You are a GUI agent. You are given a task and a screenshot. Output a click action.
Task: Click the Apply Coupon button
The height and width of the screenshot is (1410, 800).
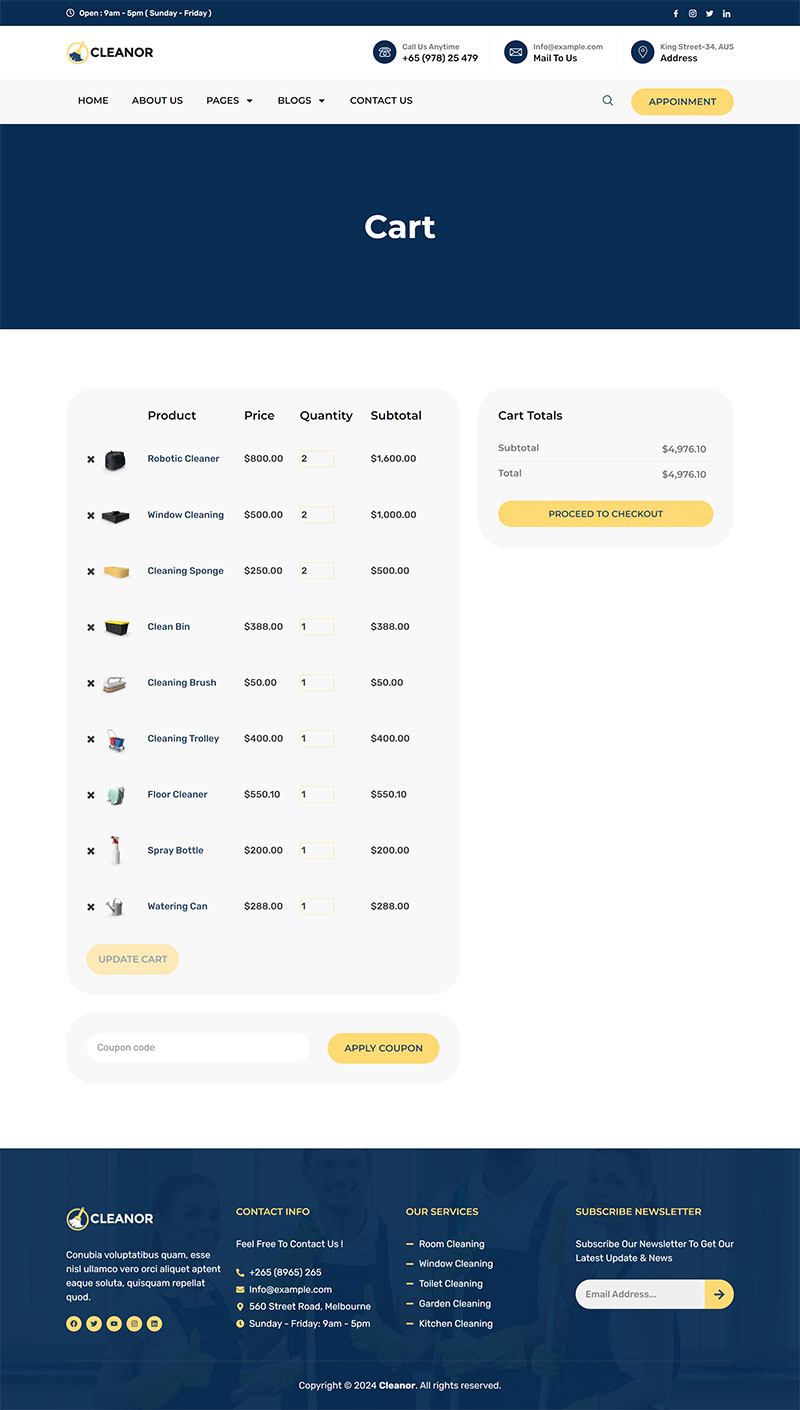pyautogui.click(x=383, y=1048)
